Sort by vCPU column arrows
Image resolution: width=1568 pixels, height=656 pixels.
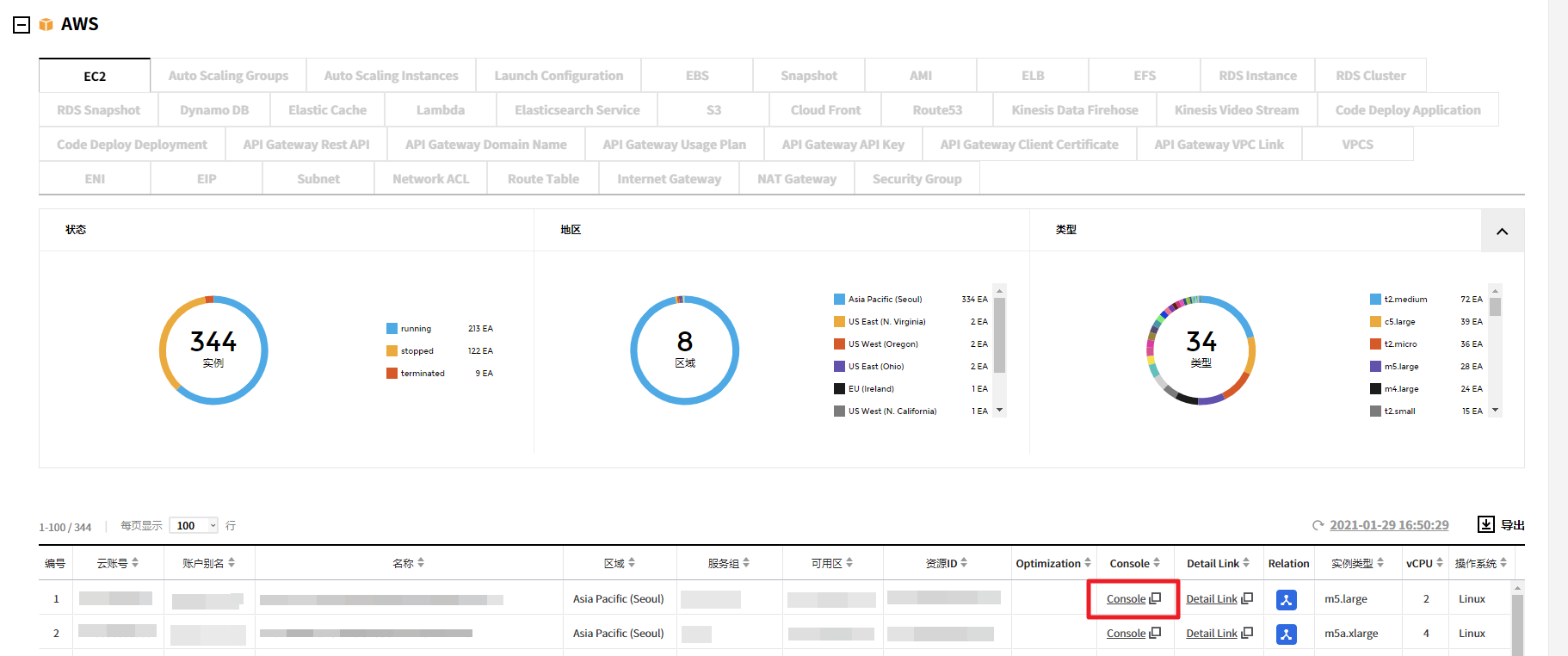pos(1440,563)
